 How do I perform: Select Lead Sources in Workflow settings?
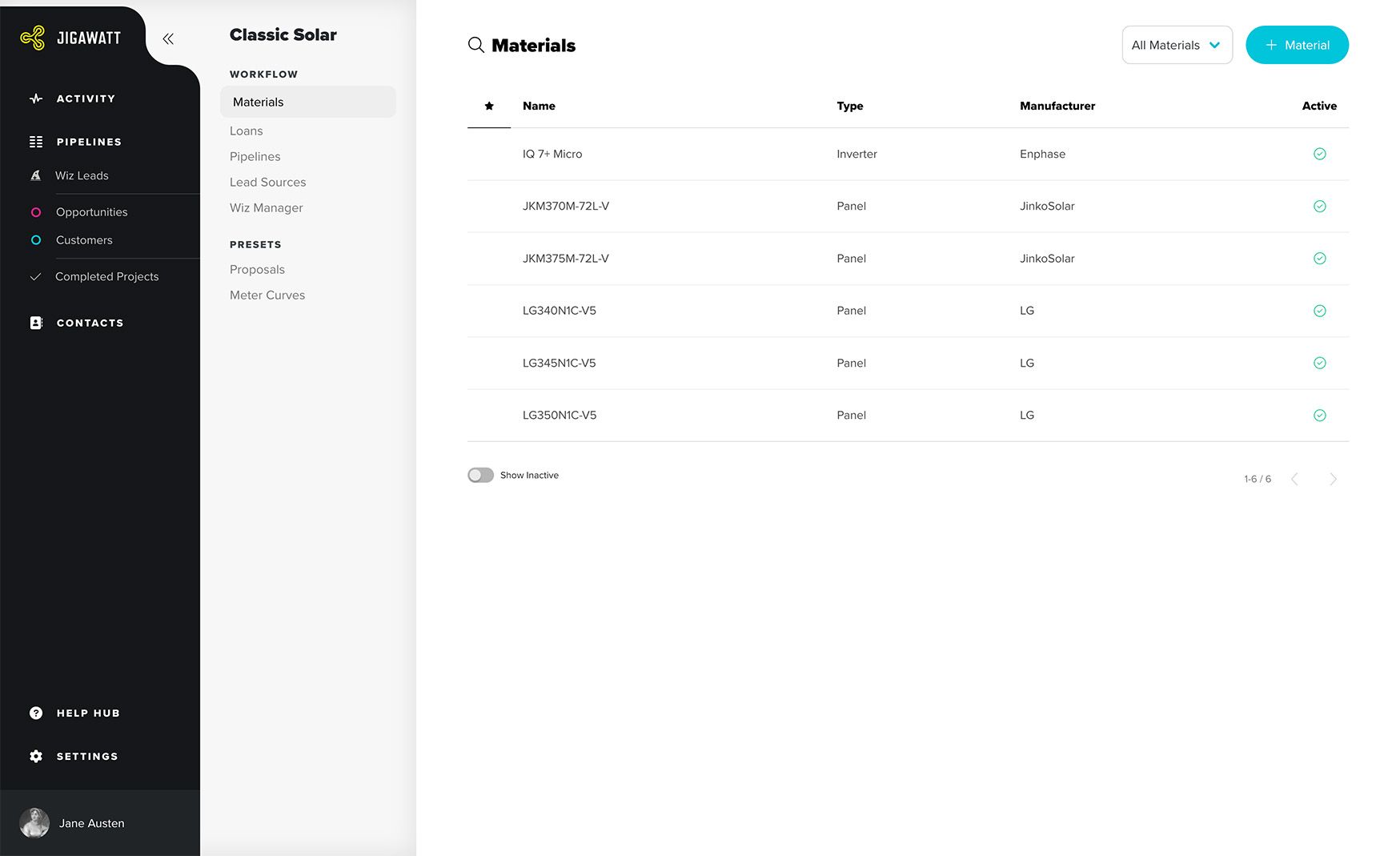pyautogui.click(x=267, y=183)
